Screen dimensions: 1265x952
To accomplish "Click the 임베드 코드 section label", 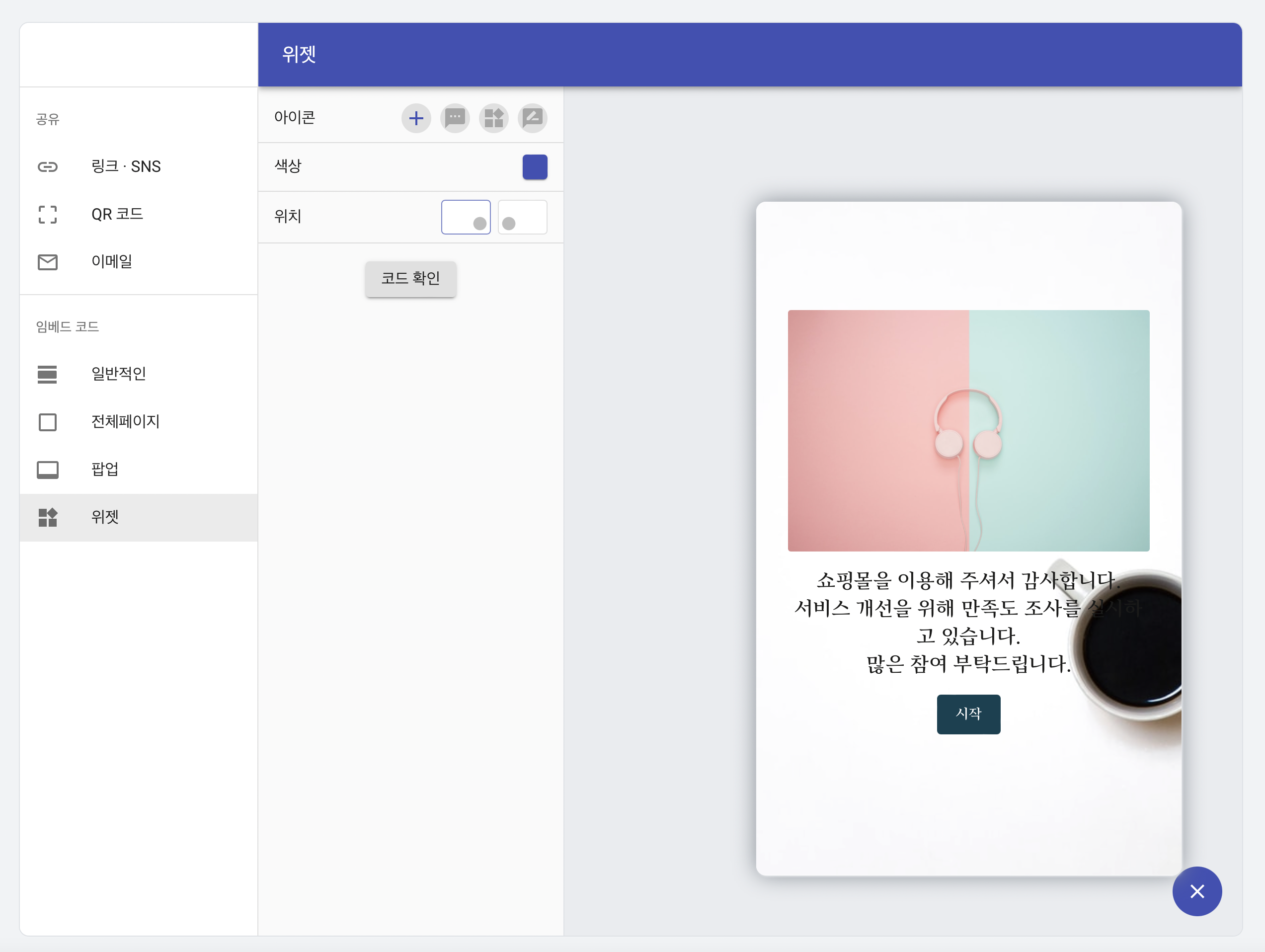I will tap(68, 326).
